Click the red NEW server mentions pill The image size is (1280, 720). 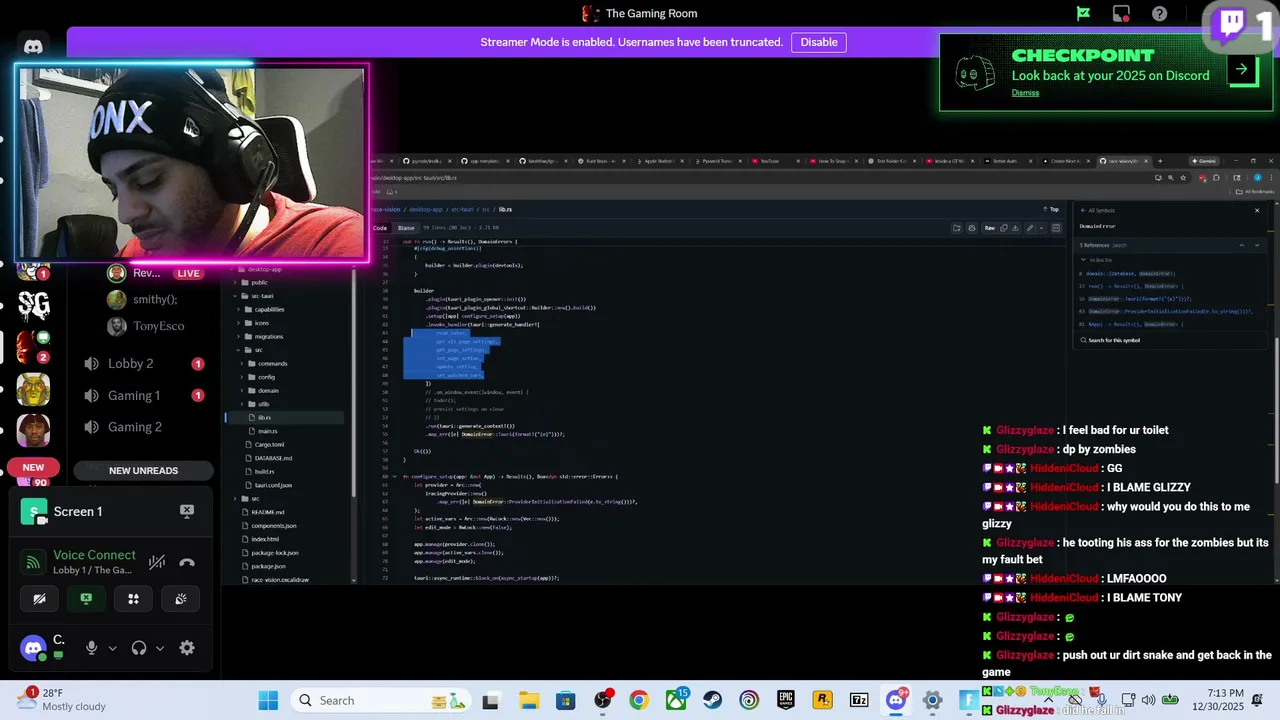tap(33, 467)
